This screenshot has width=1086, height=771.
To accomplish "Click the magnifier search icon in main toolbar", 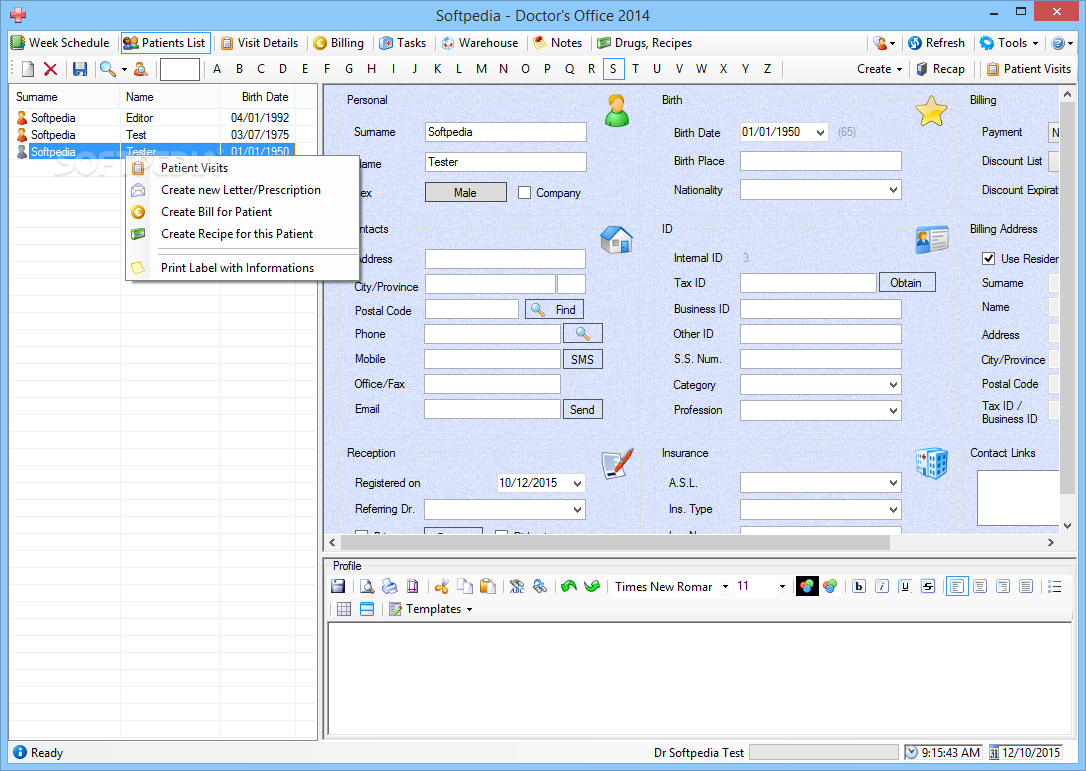I will [x=107, y=69].
